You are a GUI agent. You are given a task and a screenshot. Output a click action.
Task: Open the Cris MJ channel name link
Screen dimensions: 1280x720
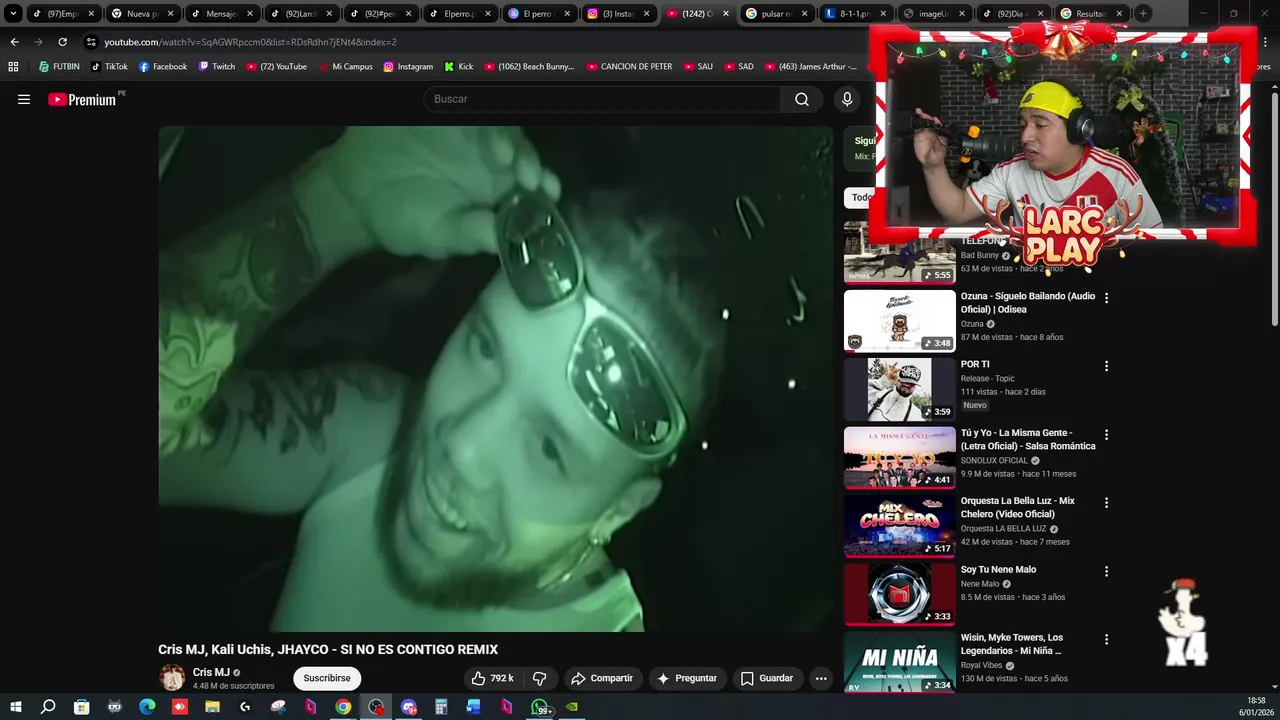coord(211,672)
